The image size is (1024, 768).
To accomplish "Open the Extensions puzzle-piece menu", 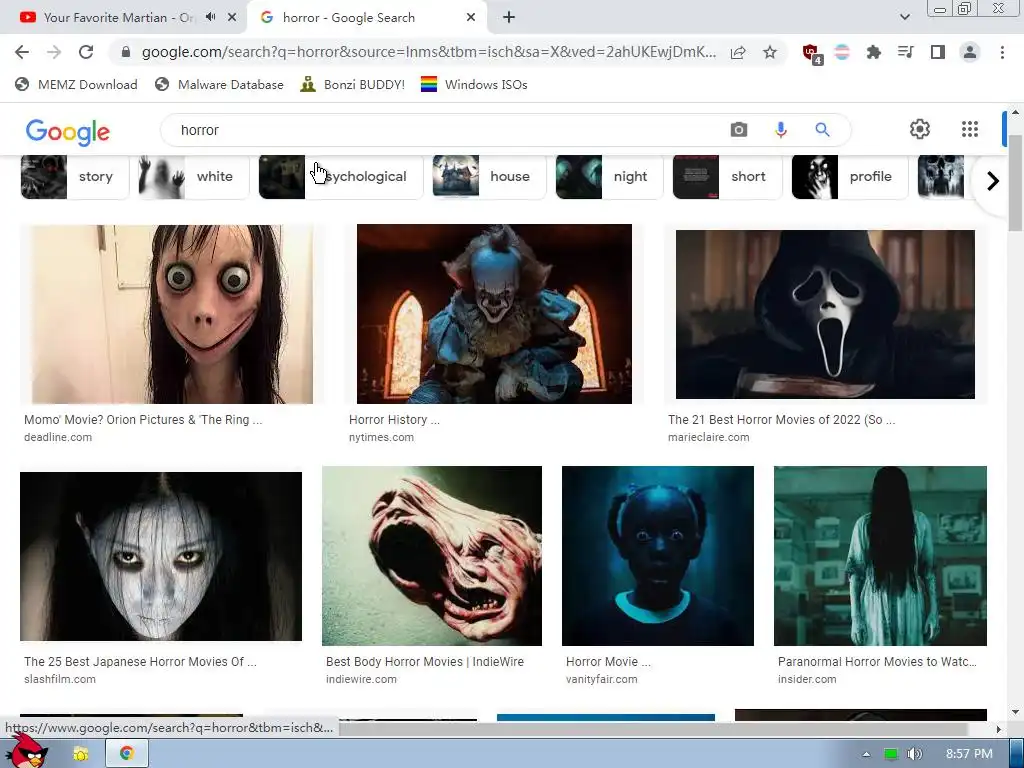I will click(873, 52).
